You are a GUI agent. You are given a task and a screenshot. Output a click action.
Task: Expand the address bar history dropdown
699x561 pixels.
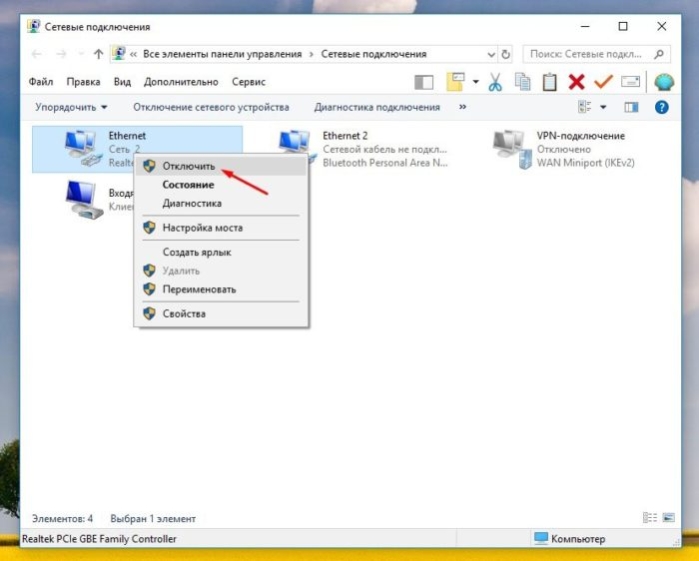[491, 55]
